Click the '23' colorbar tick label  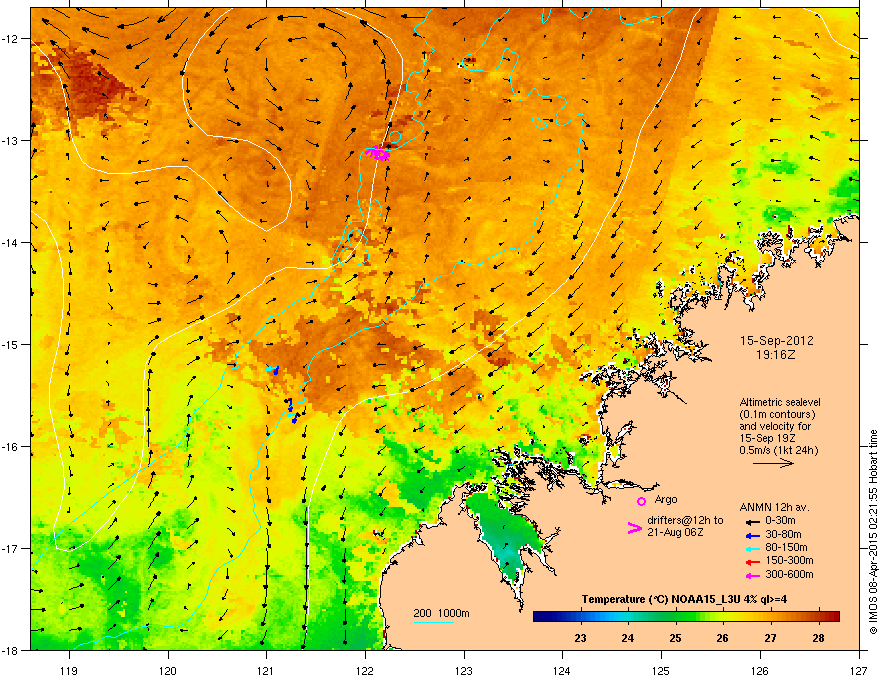coord(580,638)
